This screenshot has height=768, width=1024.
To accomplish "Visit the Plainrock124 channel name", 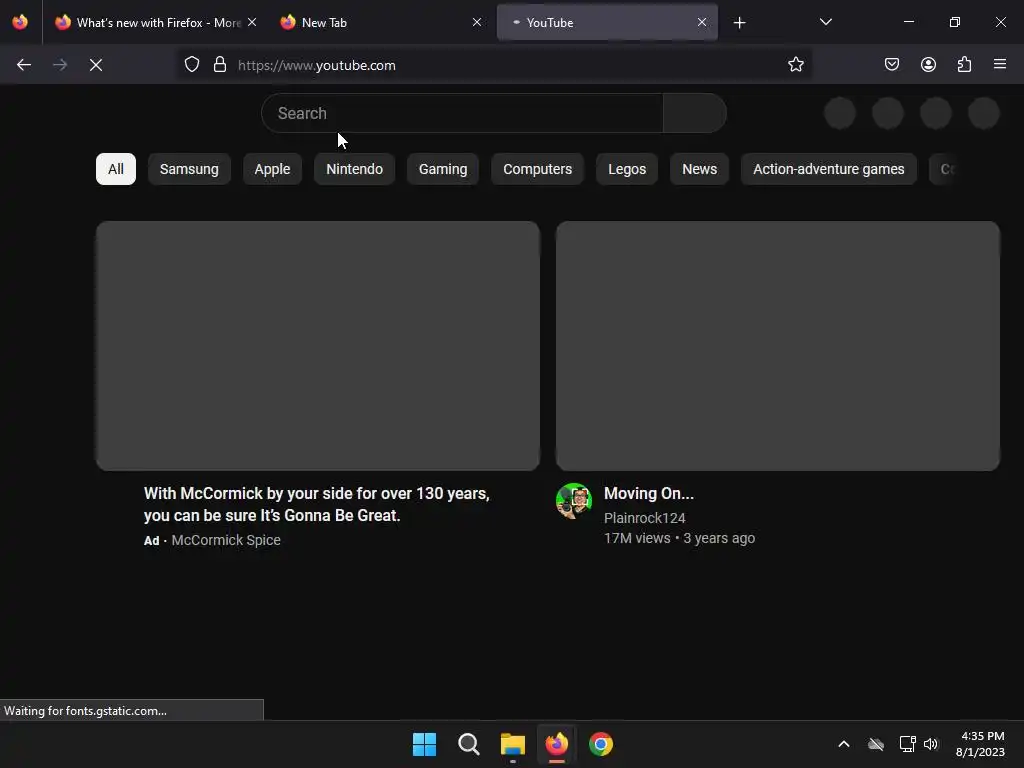I will [x=645, y=518].
